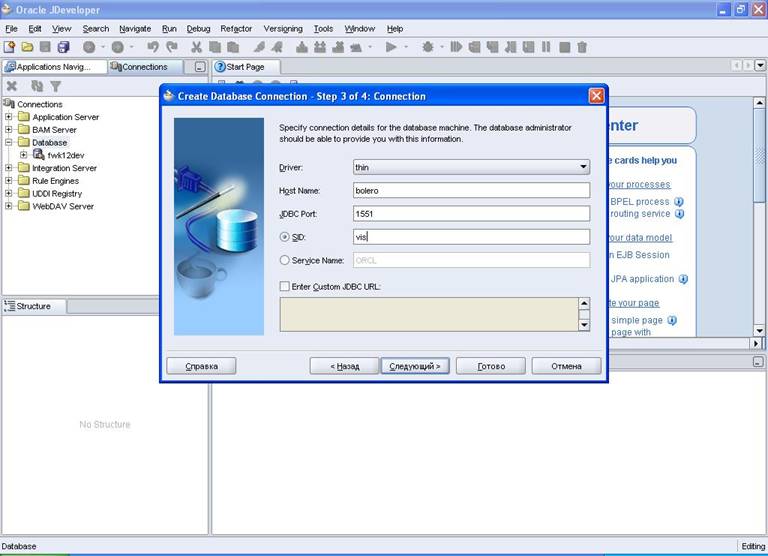The width and height of the screenshot is (768, 556).
Task: Expand the Application Server node
Action: (x=8, y=117)
